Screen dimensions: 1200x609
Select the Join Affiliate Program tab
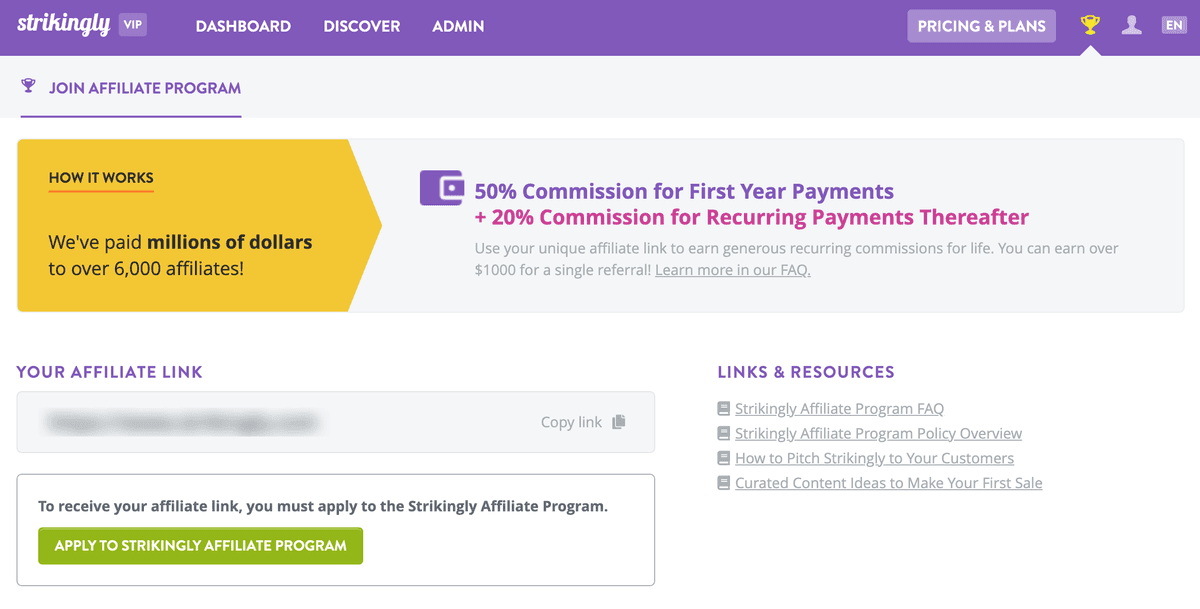144,88
